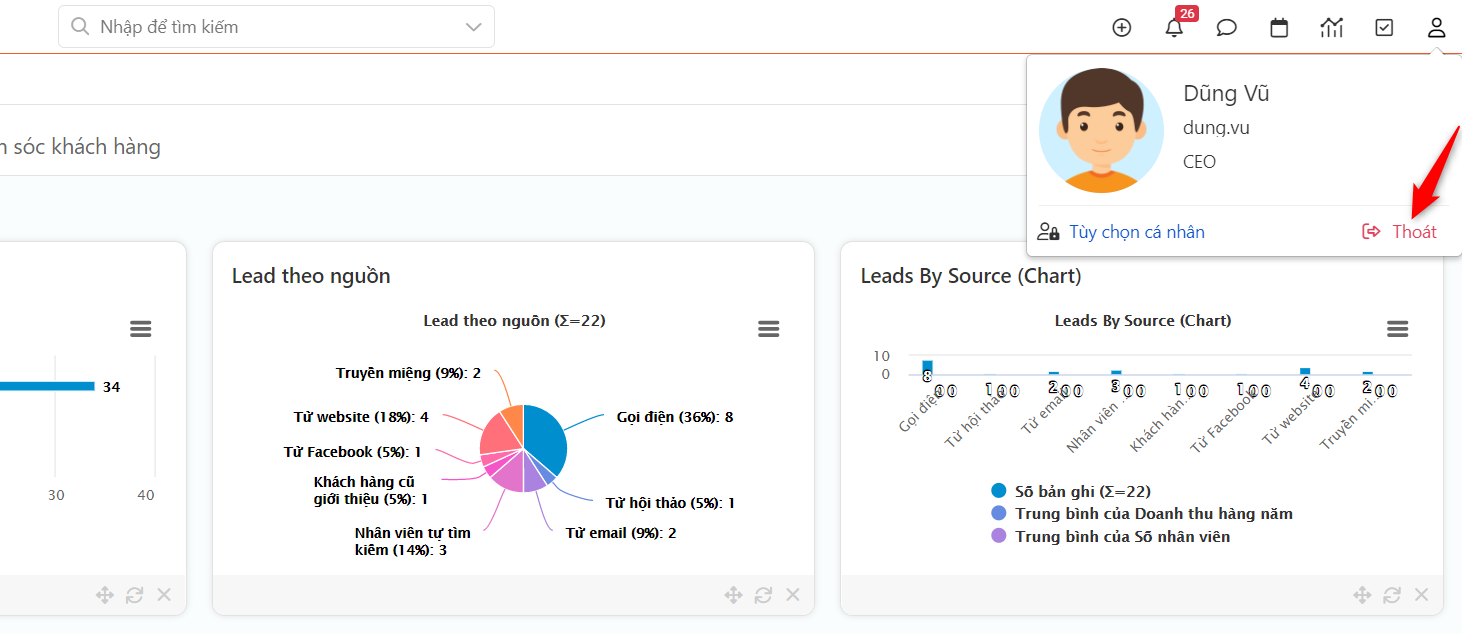Open the reports chart icon
Image resolution: width=1462 pixels, height=634 pixels.
point(1331,28)
